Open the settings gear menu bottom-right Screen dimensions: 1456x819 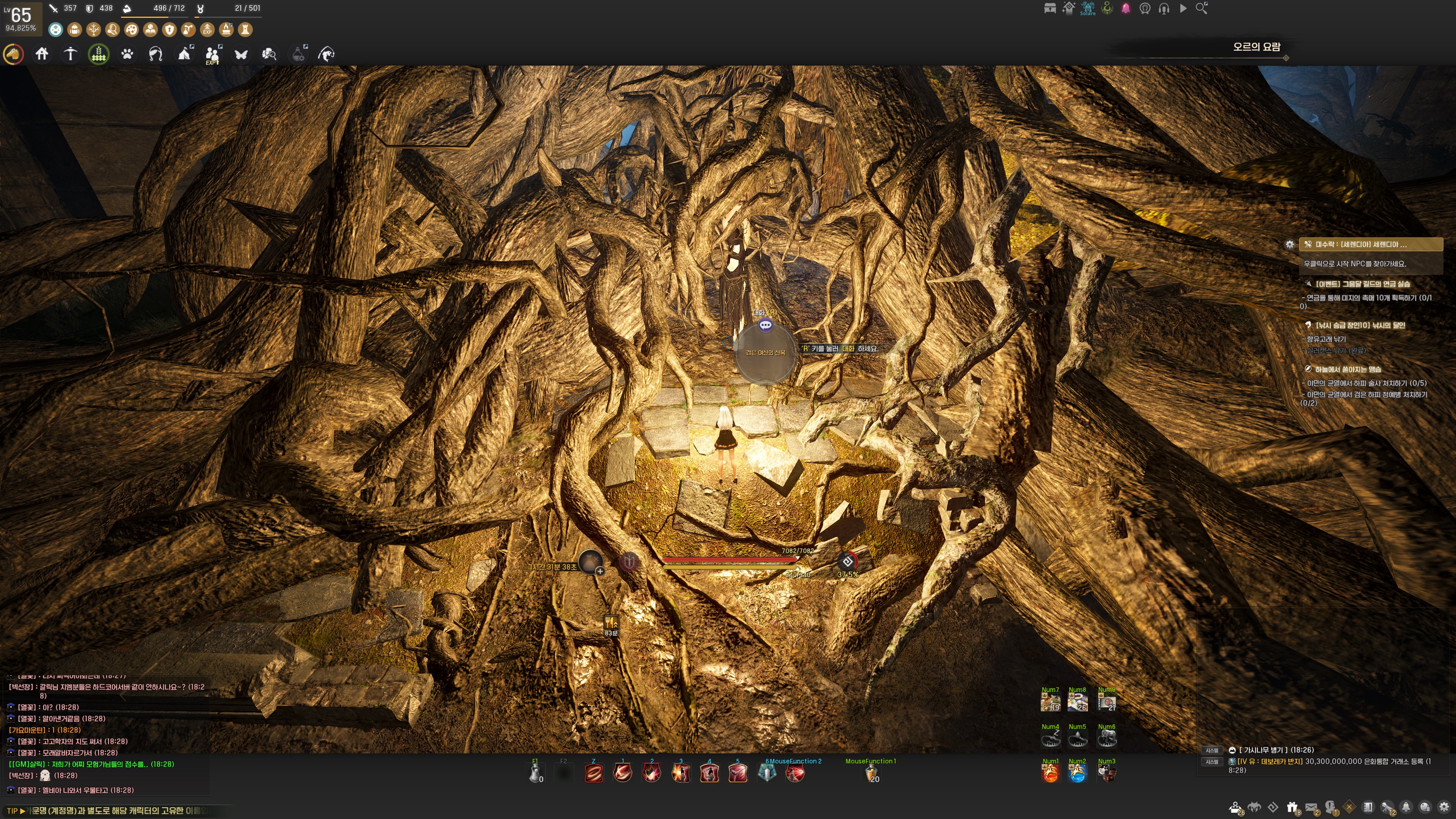[1444, 807]
